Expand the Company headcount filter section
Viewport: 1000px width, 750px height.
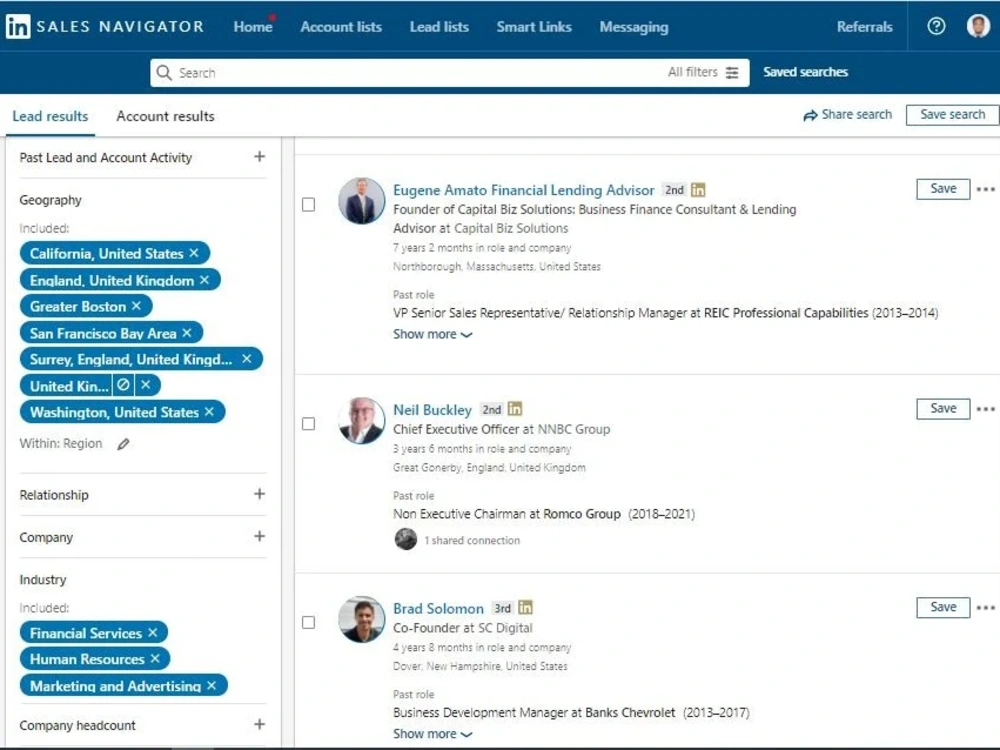260,724
